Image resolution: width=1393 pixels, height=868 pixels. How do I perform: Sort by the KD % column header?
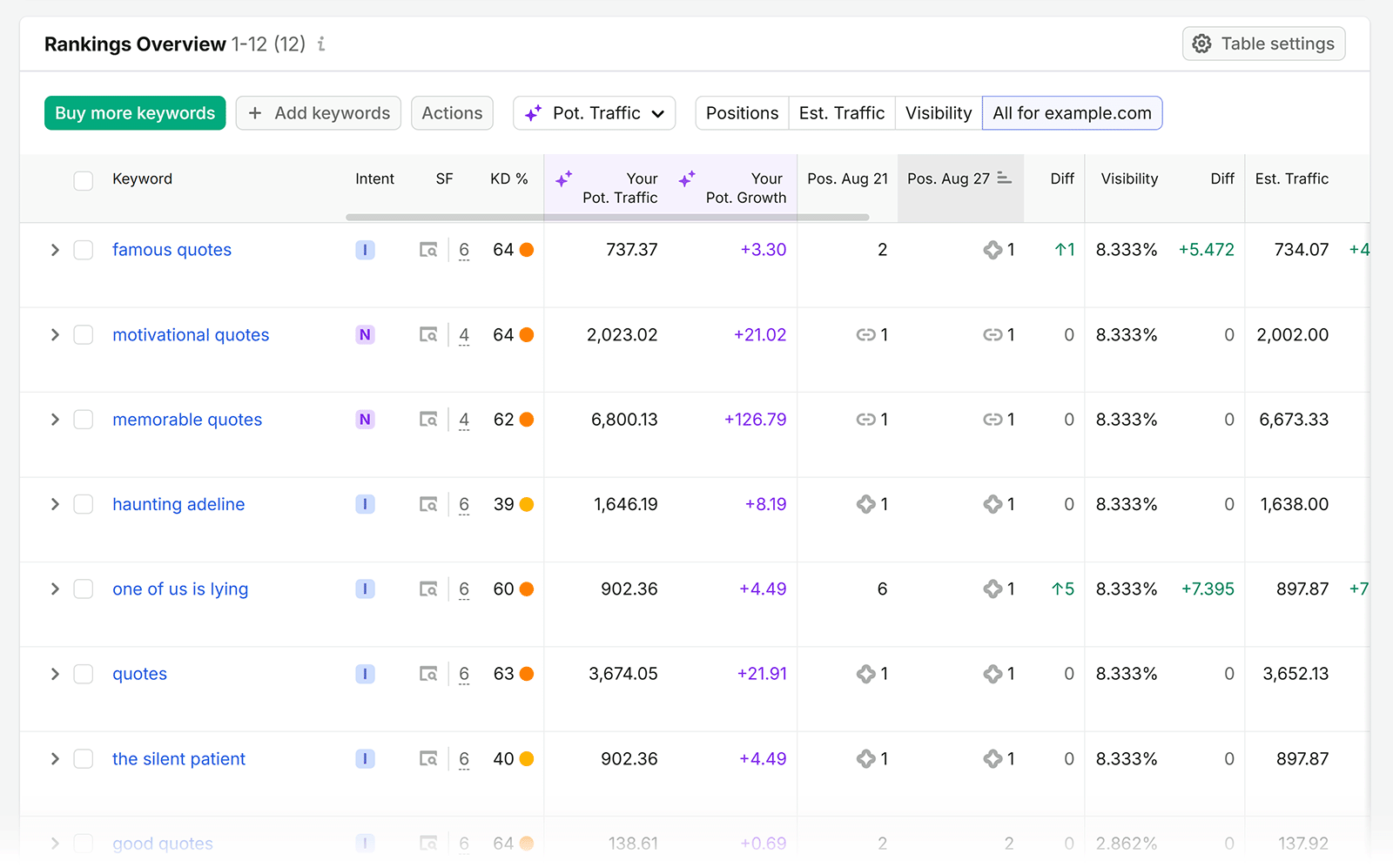click(x=509, y=178)
